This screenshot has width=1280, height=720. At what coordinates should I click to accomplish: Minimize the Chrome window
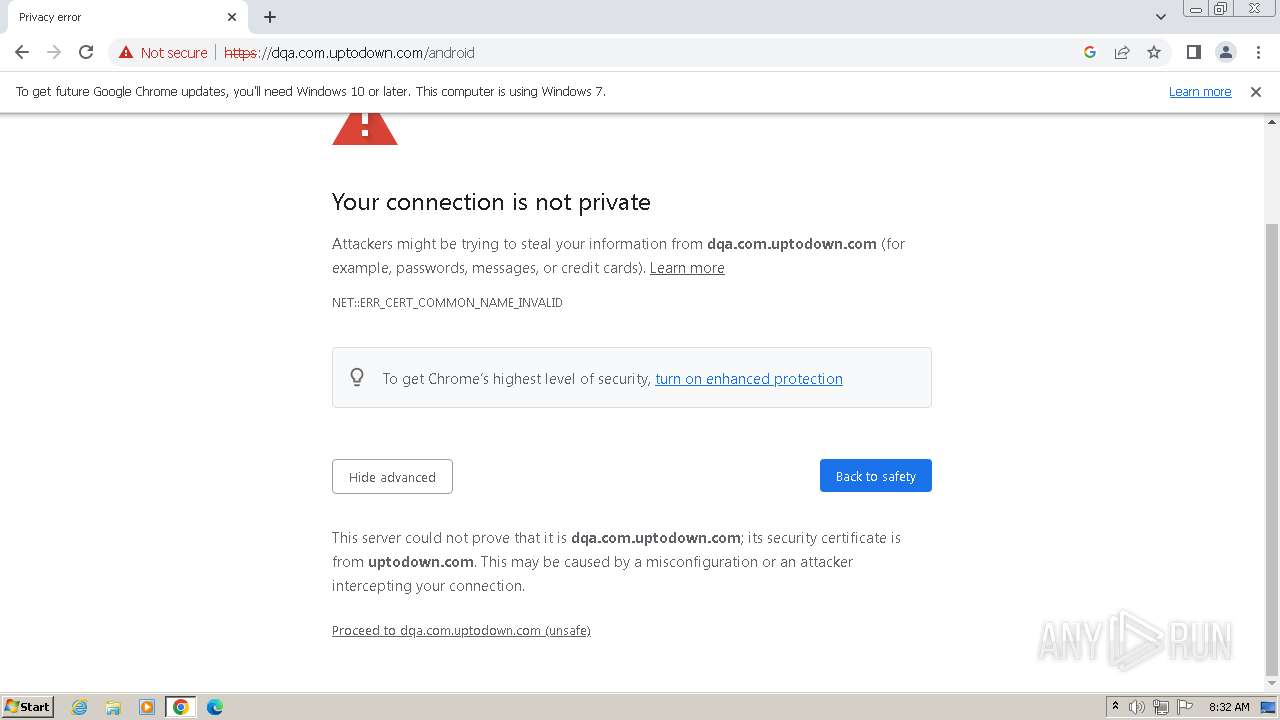tap(1196, 9)
